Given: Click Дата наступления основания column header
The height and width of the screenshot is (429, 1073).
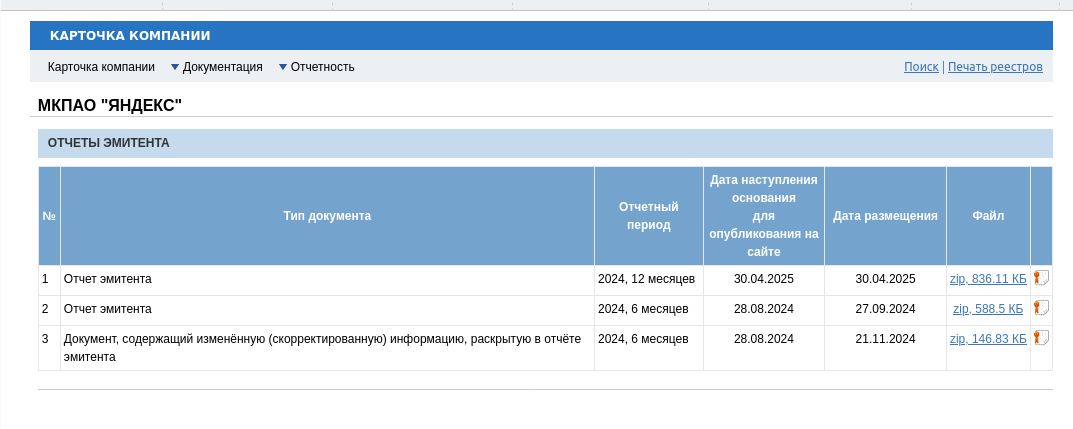Looking at the screenshot, I should point(764,216).
